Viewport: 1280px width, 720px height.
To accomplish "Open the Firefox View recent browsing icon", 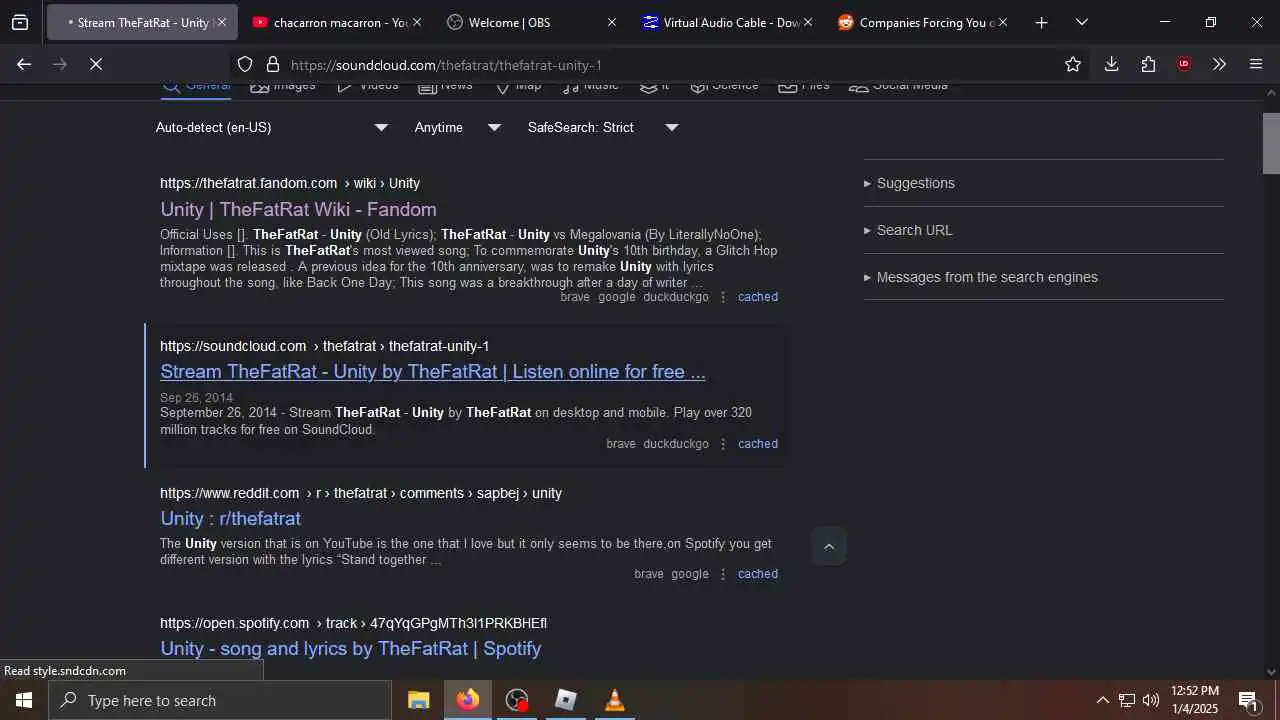I will tap(20, 22).
